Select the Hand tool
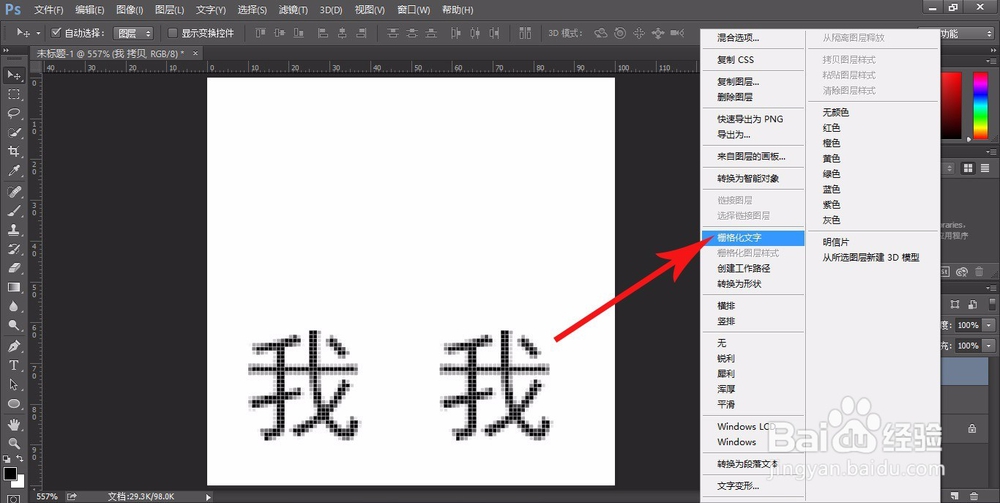This screenshot has height=503, width=1000. (14, 425)
